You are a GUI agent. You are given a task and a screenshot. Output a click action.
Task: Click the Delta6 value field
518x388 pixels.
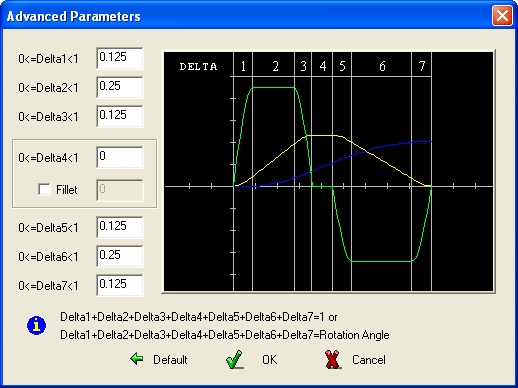coord(120,256)
